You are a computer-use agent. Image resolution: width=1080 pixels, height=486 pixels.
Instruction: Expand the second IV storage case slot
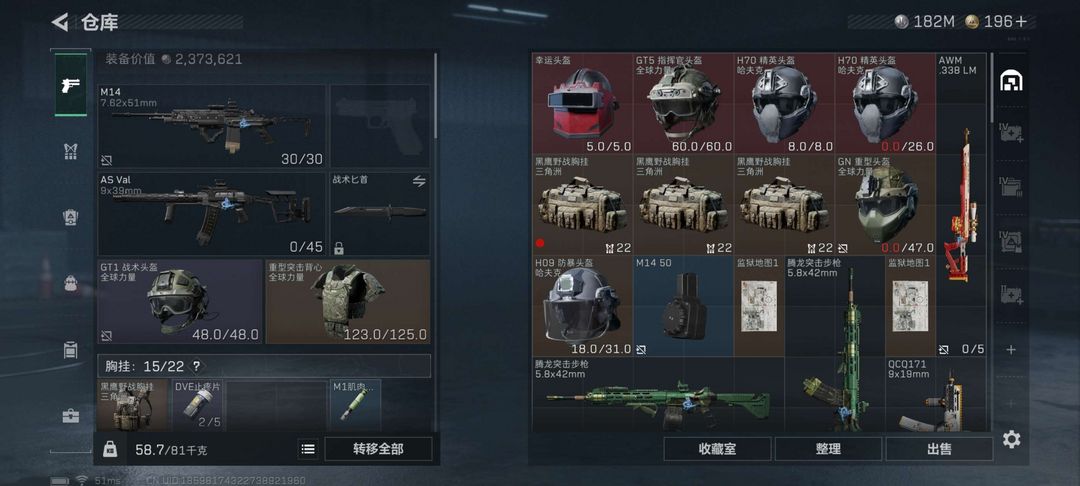coord(1010,186)
